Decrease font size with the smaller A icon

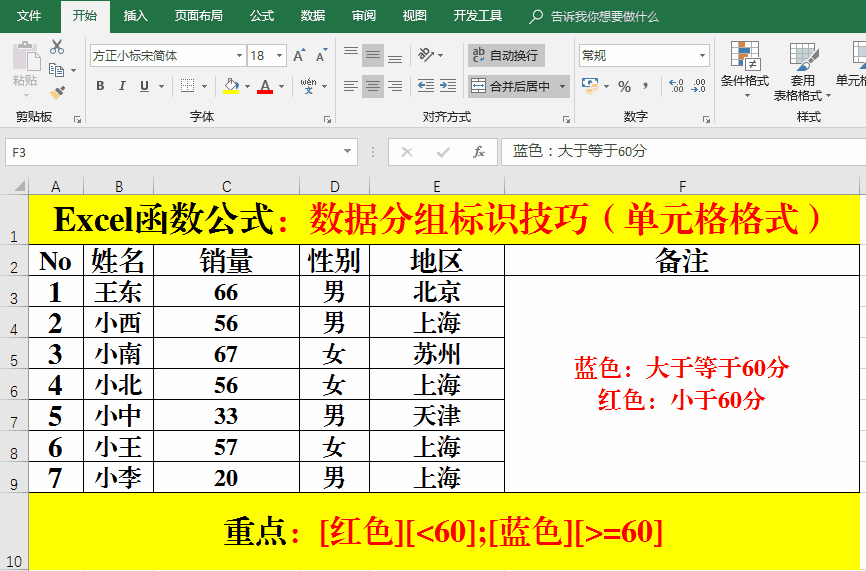[321, 56]
